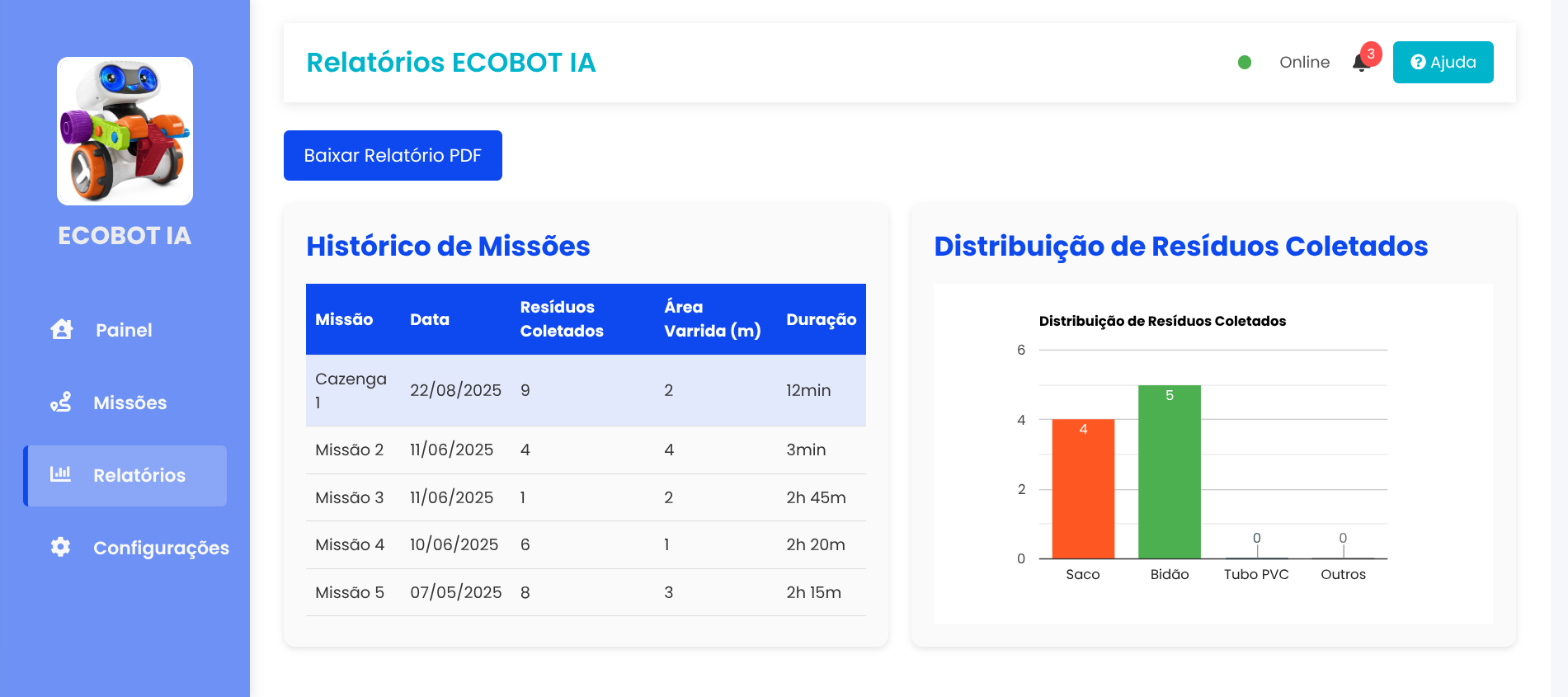Click the Missão 2 row name
Screen dimensions: 1568x697
pyautogui.click(x=350, y=450)
